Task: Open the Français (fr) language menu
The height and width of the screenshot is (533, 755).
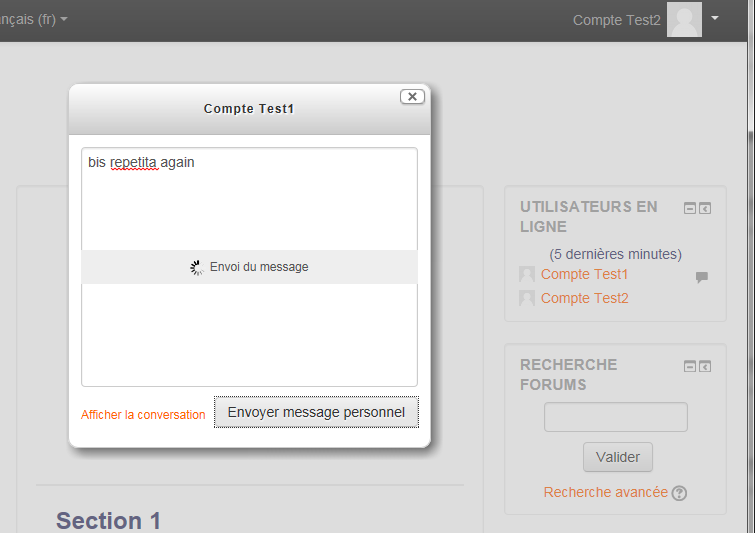Action: 31,19
